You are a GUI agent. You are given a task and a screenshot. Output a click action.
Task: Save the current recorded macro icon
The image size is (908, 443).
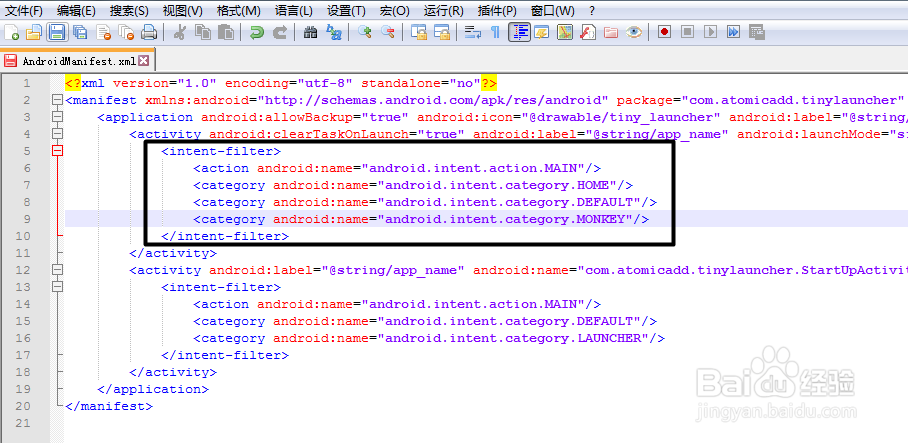click(x=756, y=32)
